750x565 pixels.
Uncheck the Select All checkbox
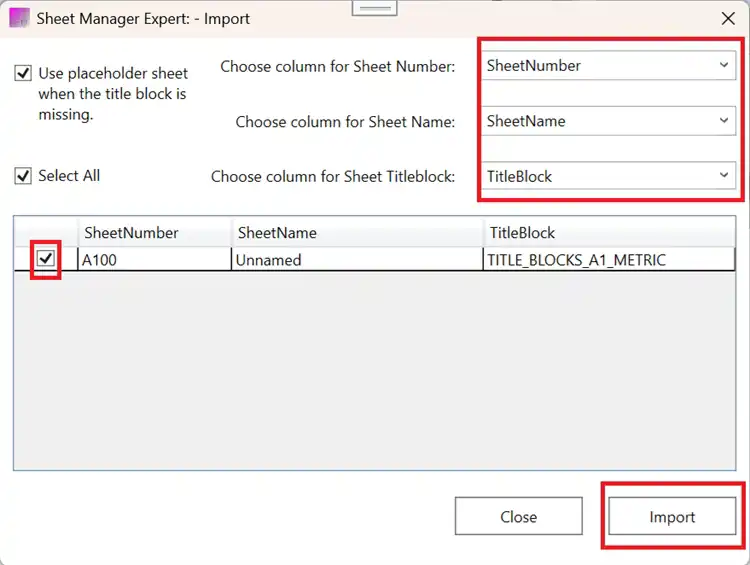coord(23,176)
